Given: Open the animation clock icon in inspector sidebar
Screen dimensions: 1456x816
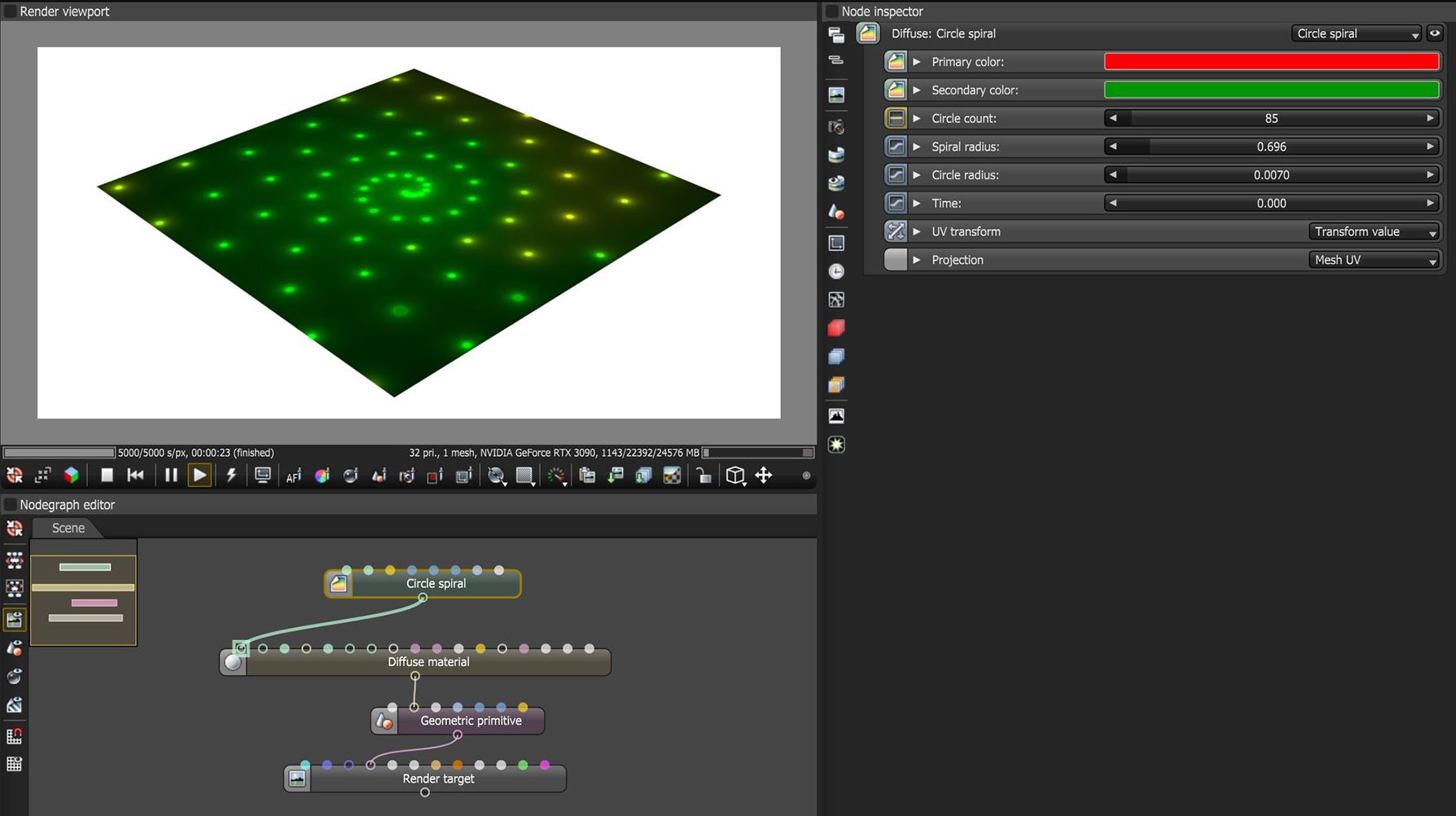Looking at the screenshot, I should (836, 271).
